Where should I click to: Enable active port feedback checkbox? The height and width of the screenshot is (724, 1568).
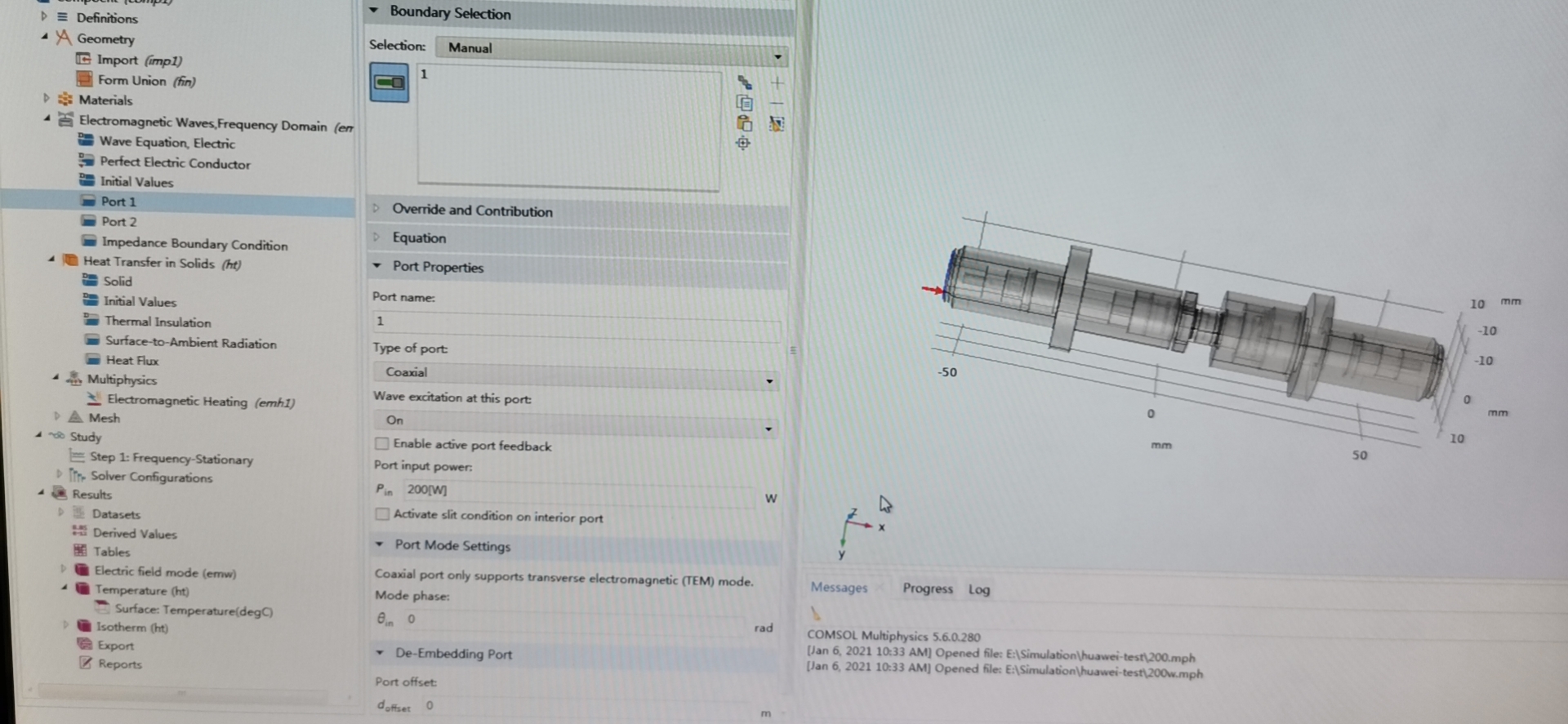point(381,444)
